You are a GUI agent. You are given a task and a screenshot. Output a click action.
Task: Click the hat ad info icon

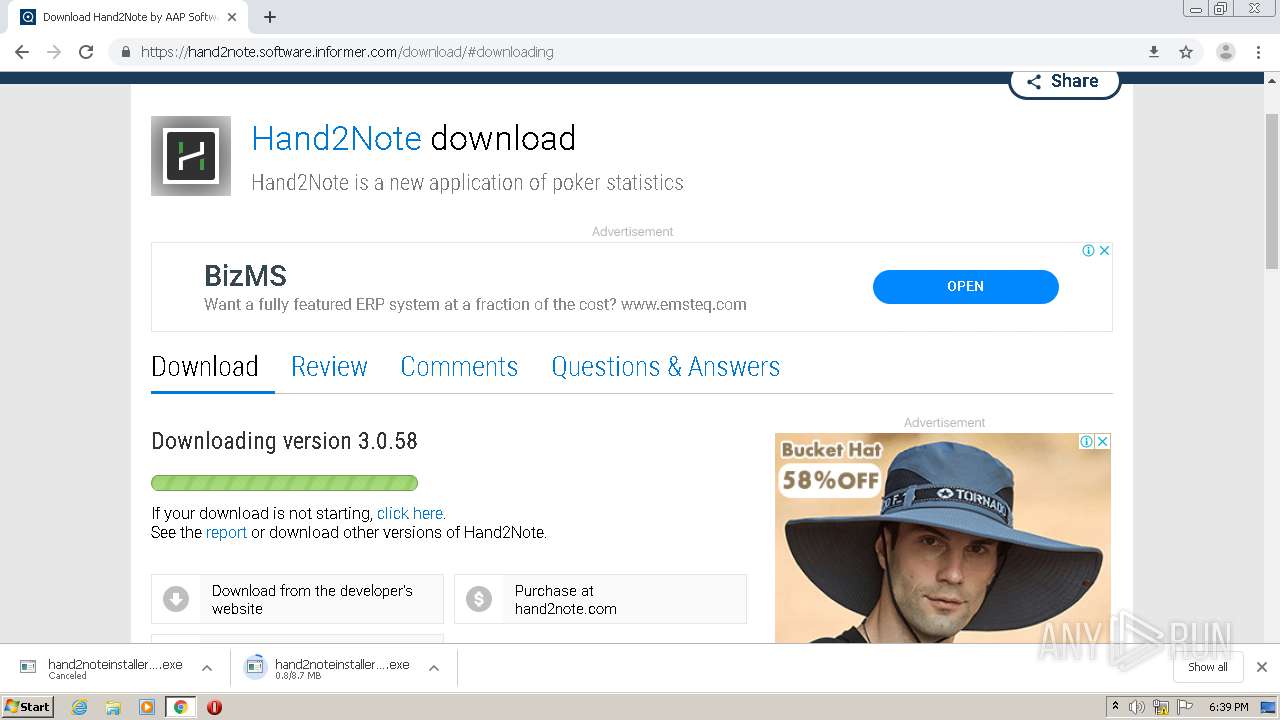(1086, 441)
